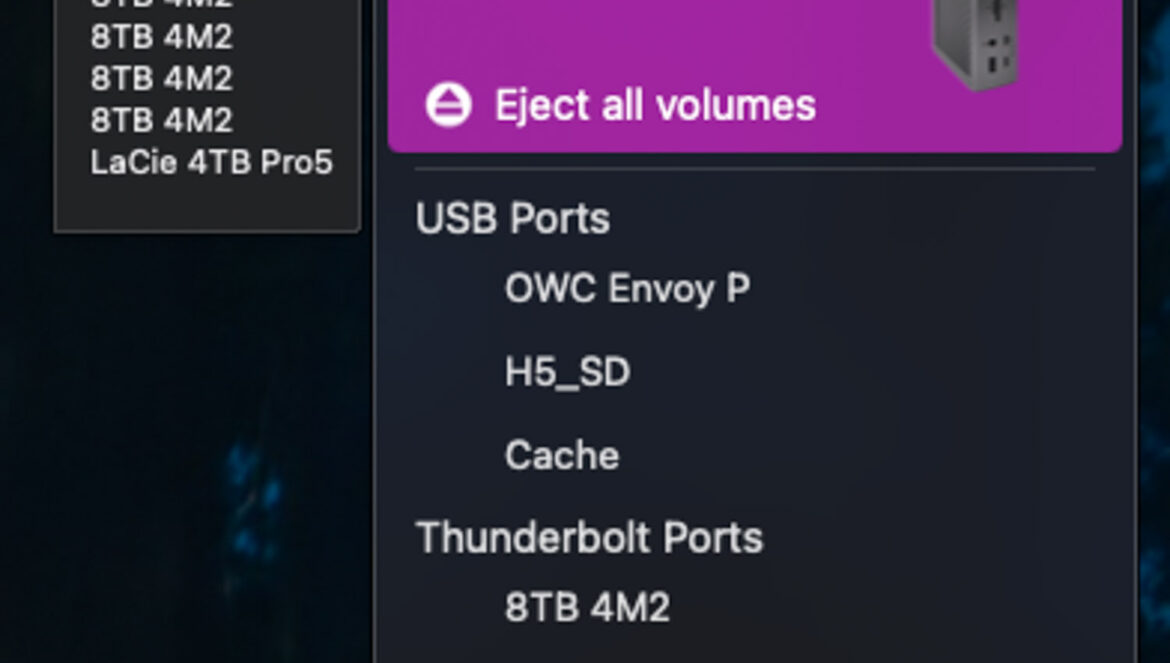Collapse the Thunderbolt Ports section heading
1170x663 pixels.
coord(589,538)
